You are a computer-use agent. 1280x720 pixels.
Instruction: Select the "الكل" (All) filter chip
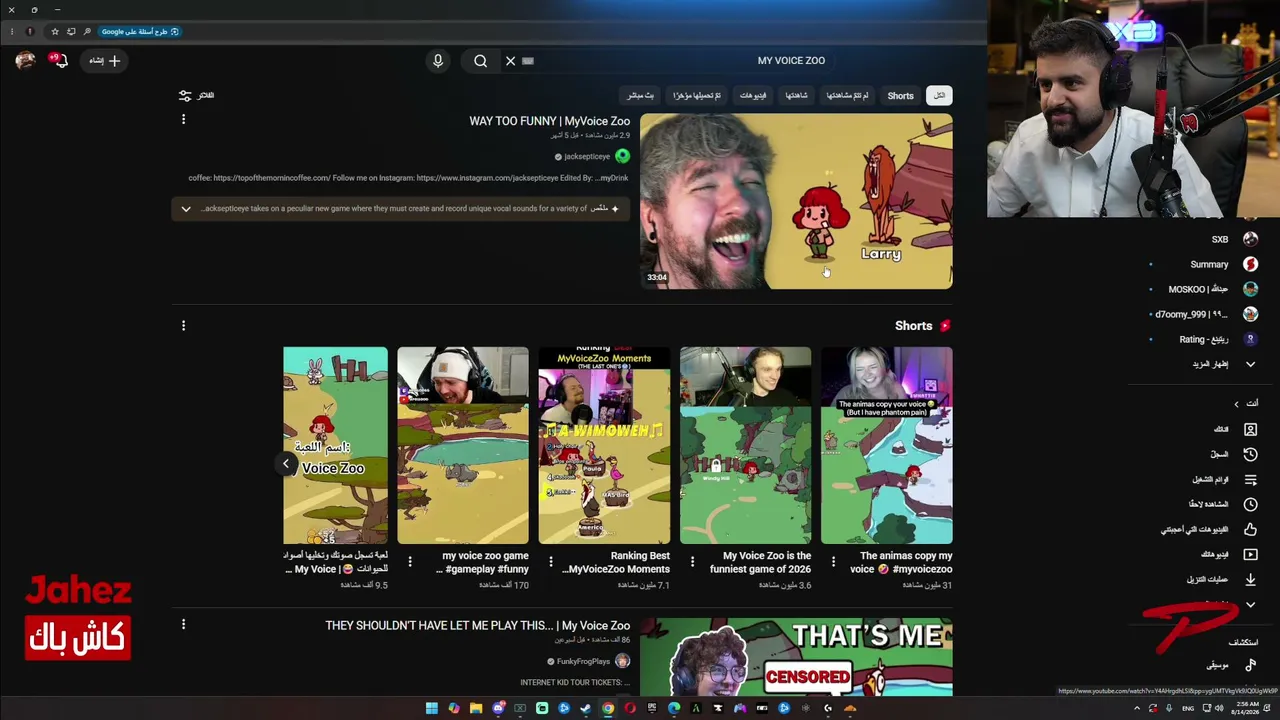point(938,96)
